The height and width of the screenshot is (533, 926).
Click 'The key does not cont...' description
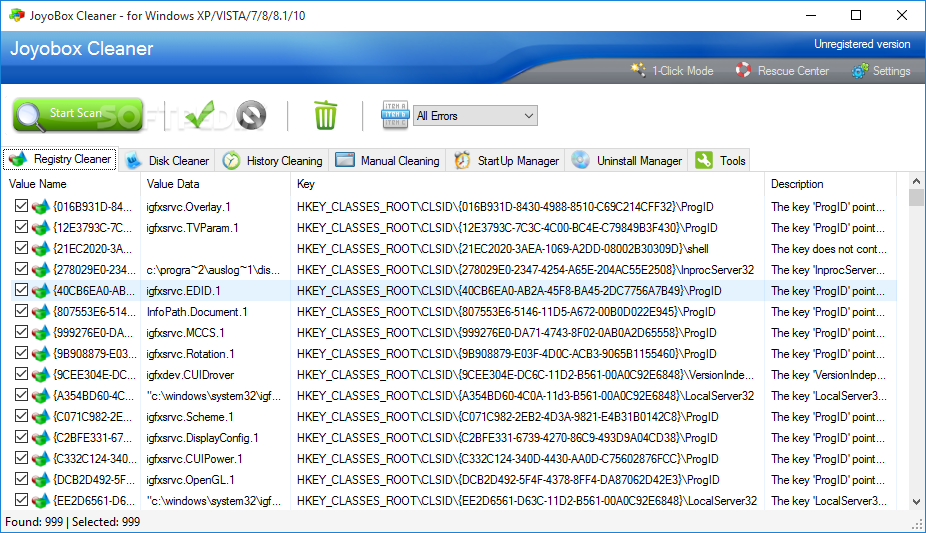[829, 249]
